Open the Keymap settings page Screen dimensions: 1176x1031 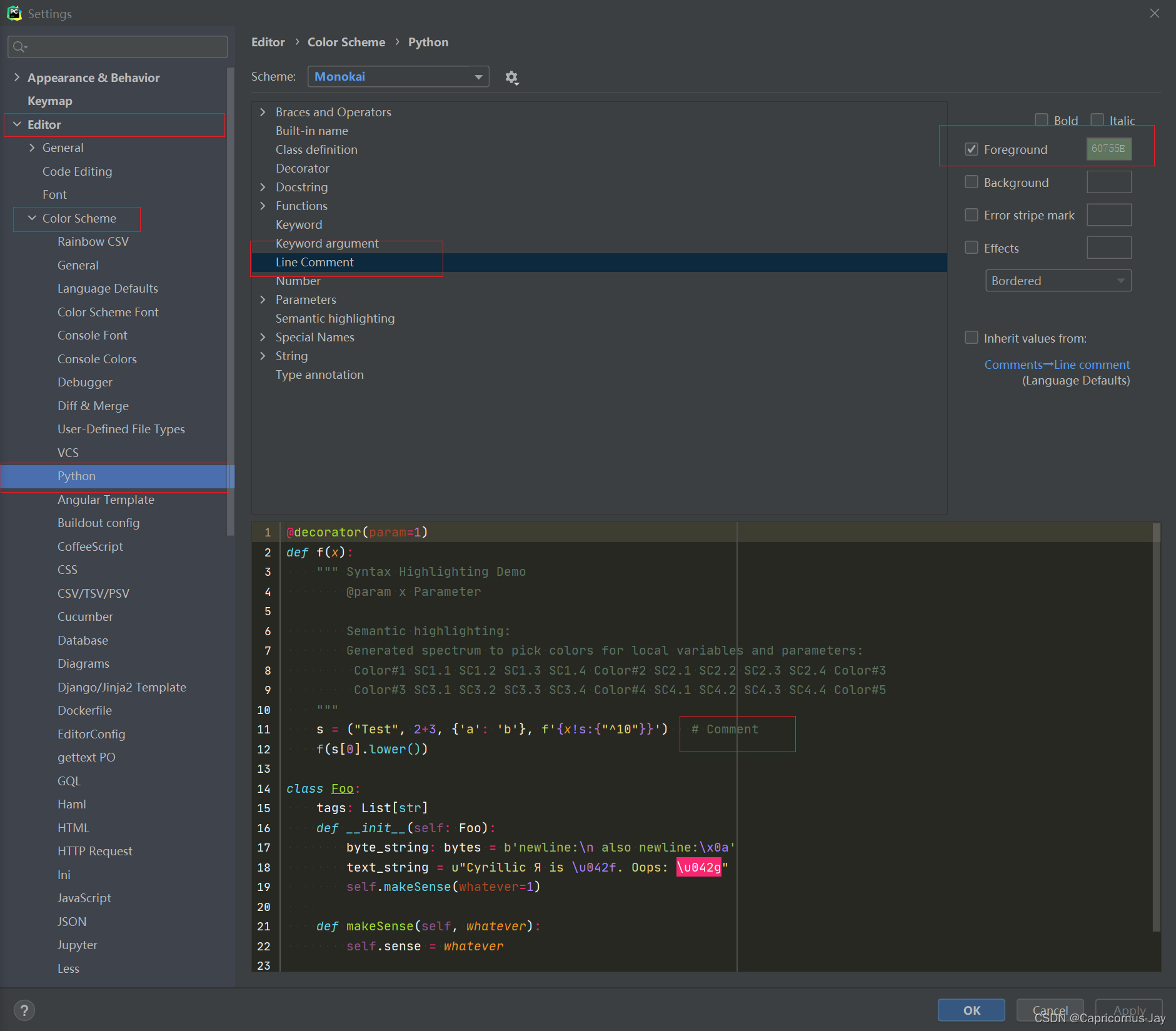point(50,101)
